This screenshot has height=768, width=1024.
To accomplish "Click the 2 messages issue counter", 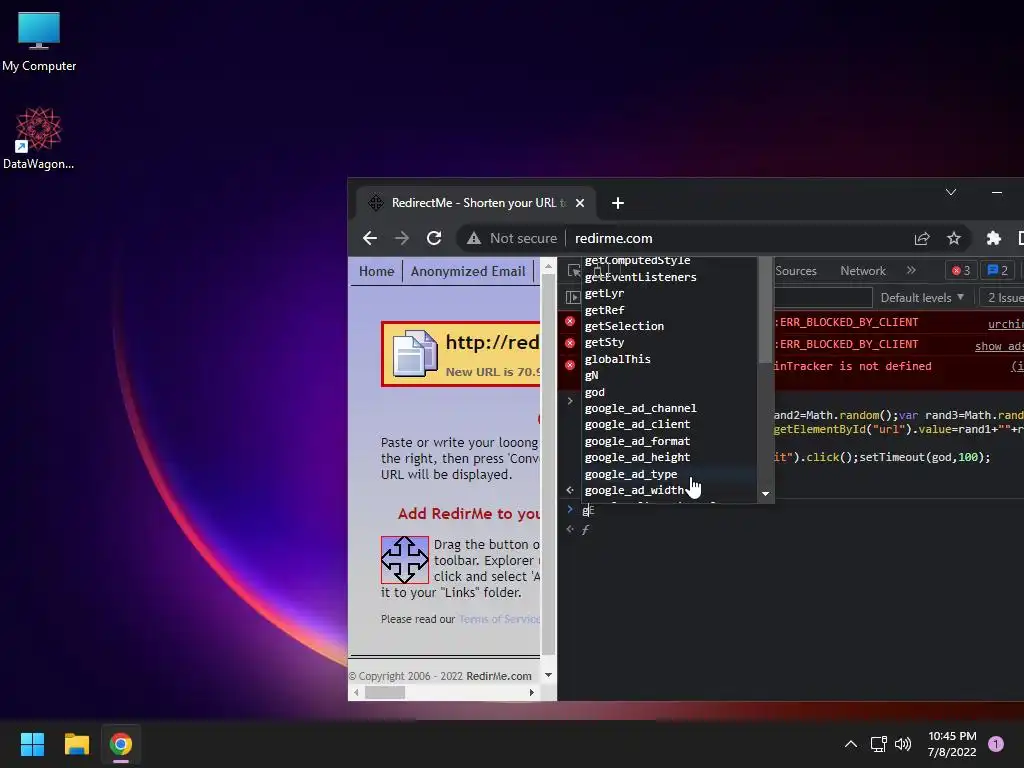I will pyautogui.click(x=998, y=270).
